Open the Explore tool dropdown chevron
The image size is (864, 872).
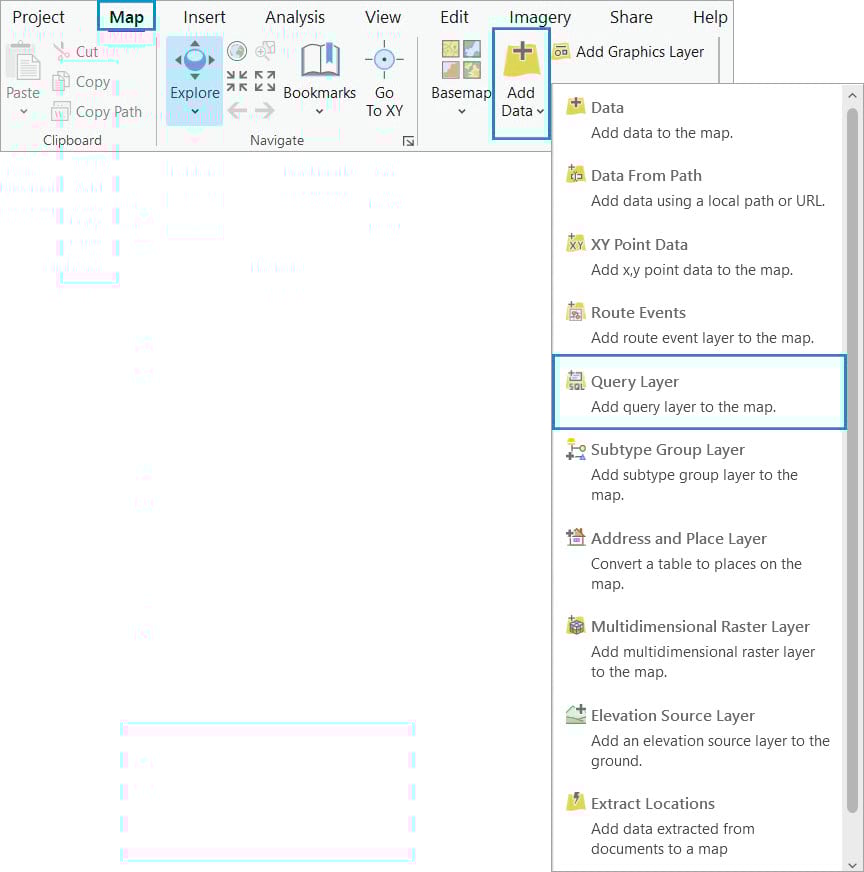pyautogui.click(x=193, y=113)
